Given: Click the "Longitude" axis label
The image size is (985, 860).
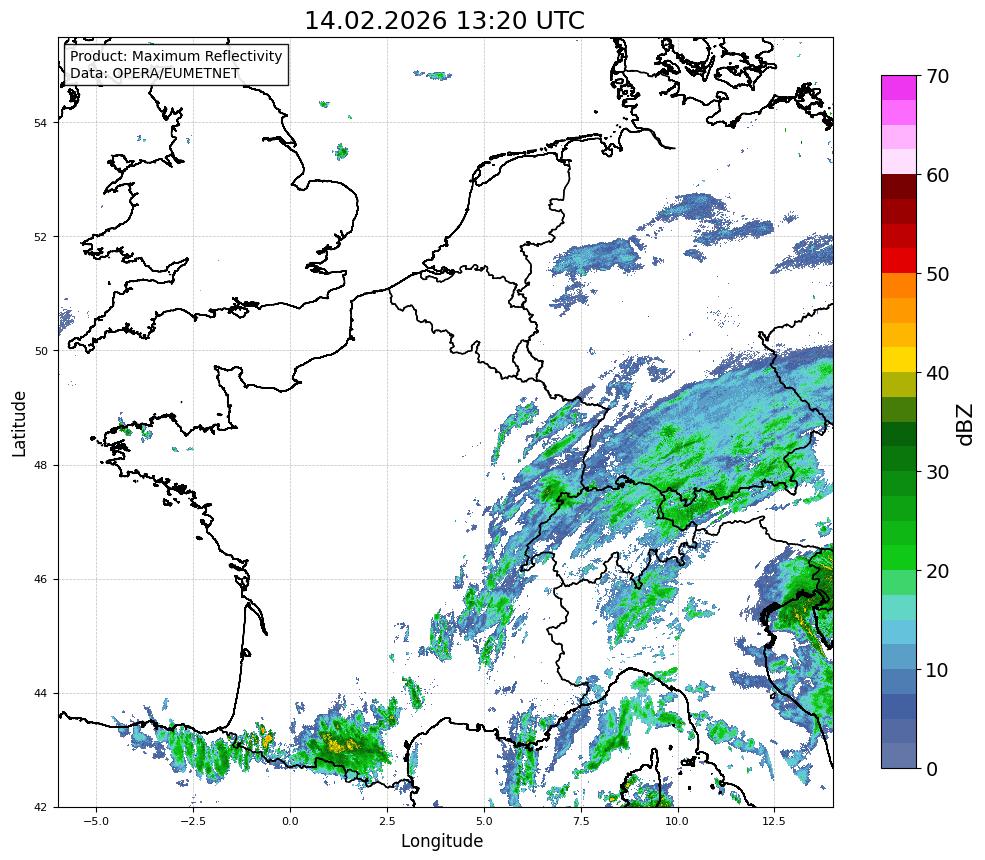Looking at the screenshot, I should tap(442, 841).
